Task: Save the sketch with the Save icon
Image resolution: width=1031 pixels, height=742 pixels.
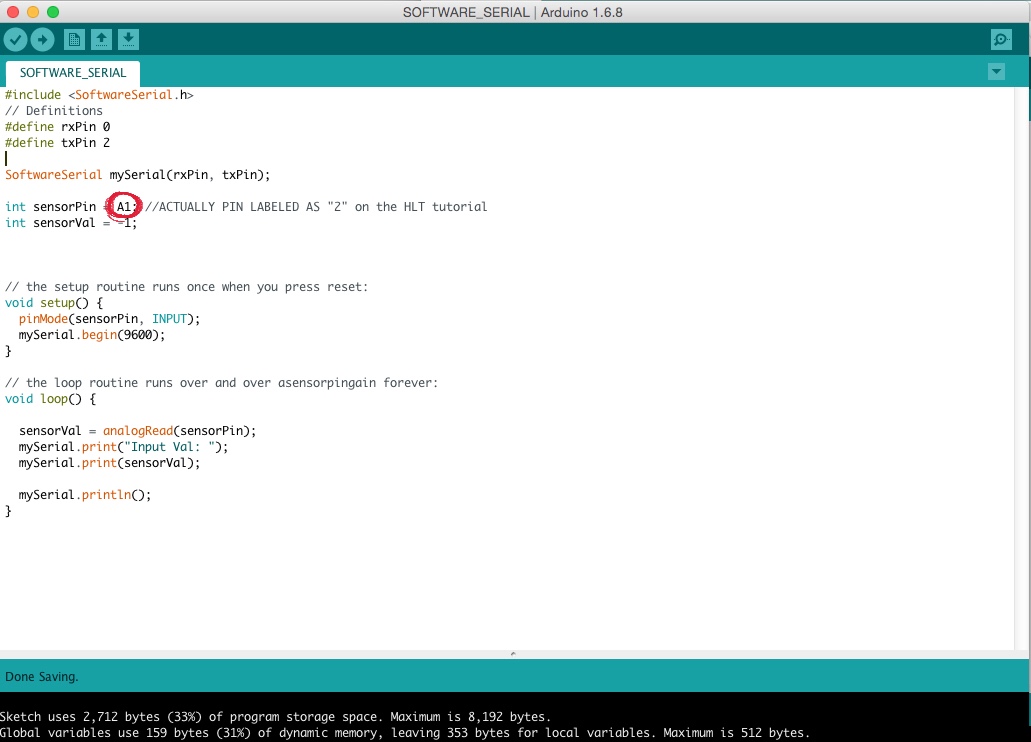Action: 128,39
